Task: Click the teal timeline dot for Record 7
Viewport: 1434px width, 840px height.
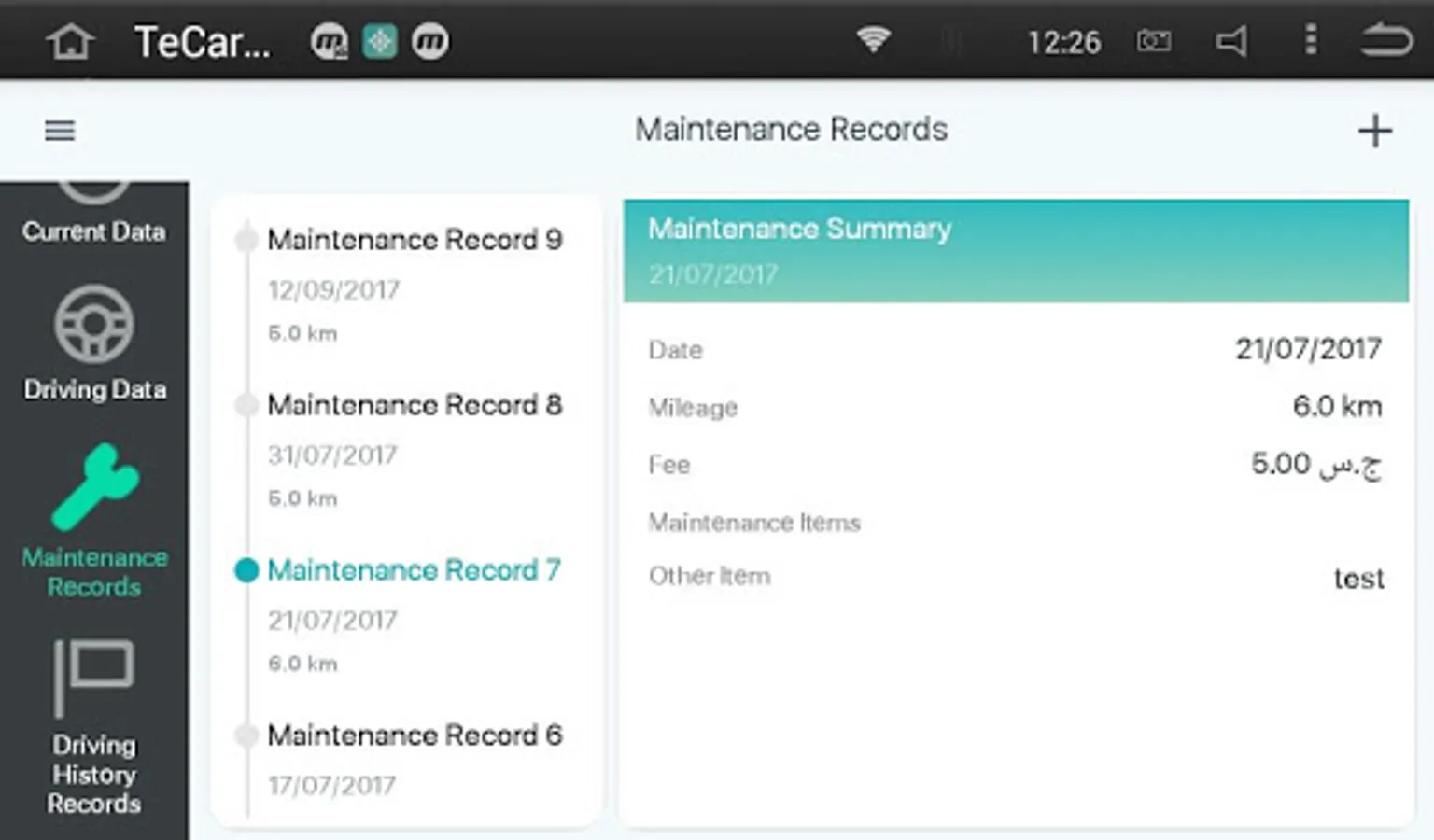Action: click(x=246, y=570)
